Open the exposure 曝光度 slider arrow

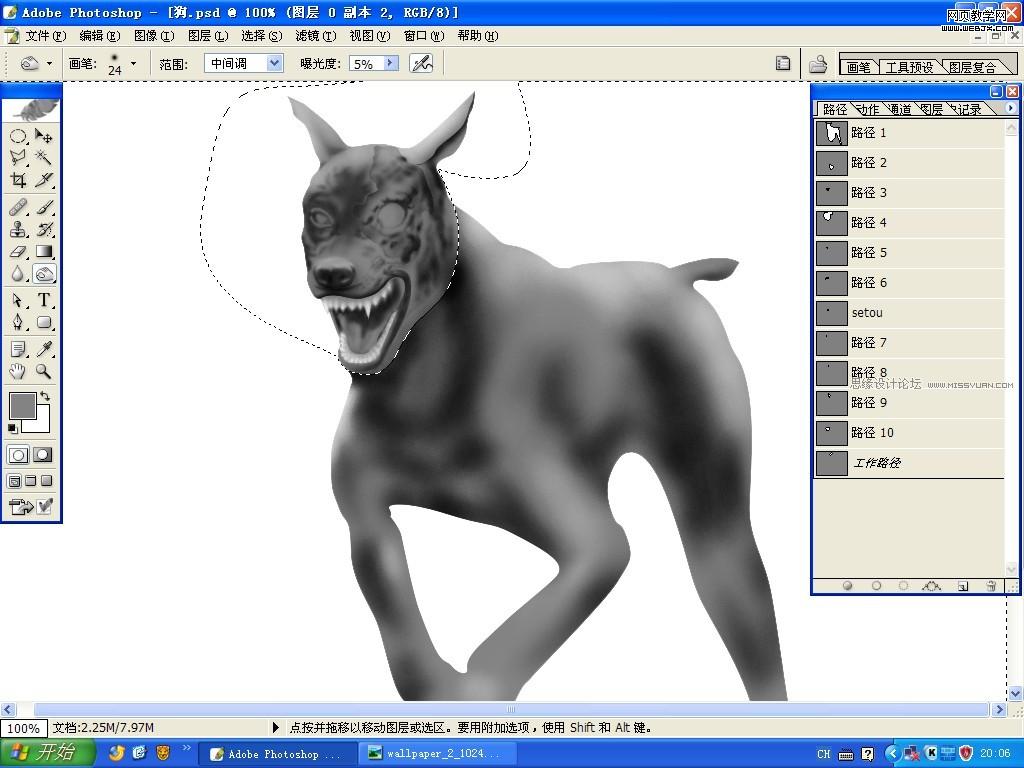pos(390,63)
